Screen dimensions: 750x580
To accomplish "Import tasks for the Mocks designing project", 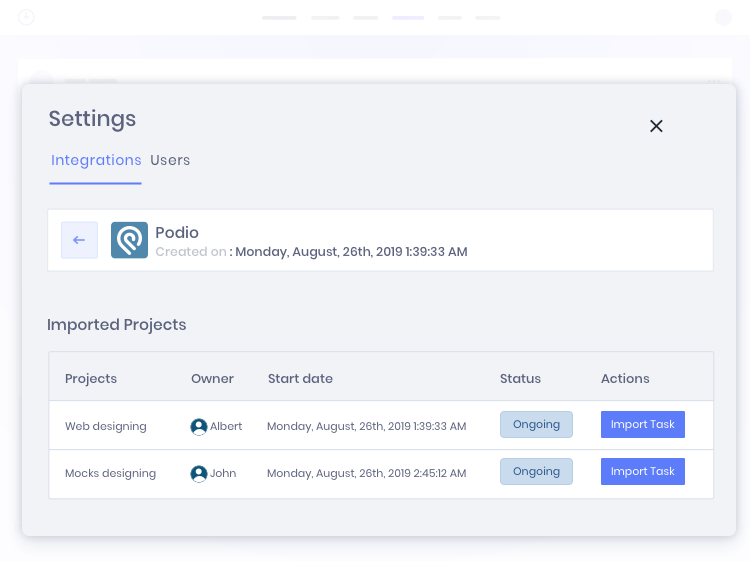I will (642, 471).
